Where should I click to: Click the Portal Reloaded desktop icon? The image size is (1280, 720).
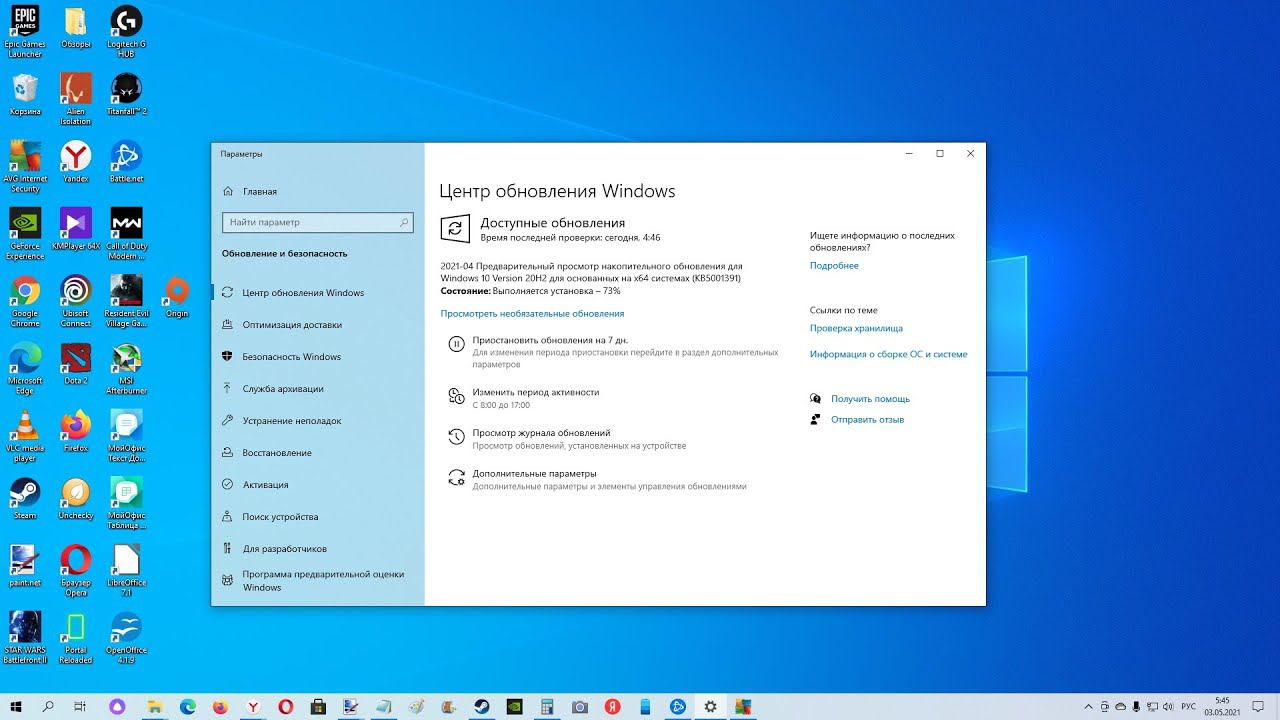tap(76, 638)
